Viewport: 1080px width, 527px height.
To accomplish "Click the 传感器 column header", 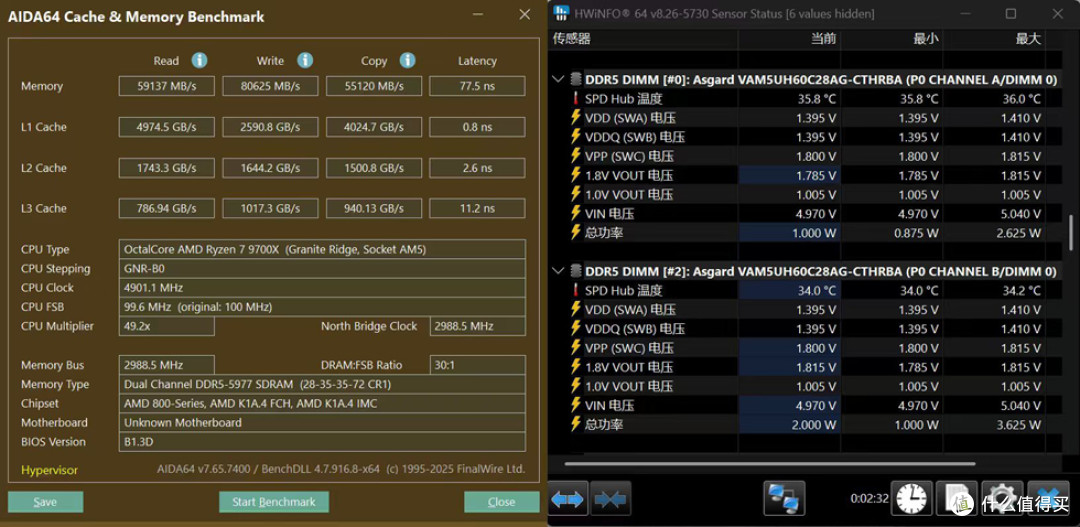I will [572, 39].
